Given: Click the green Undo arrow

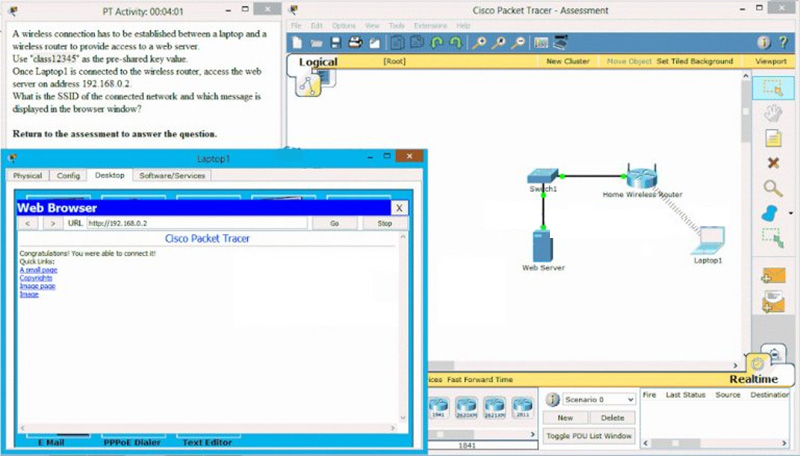Looking at the screenshot, I should pos(436,43).
